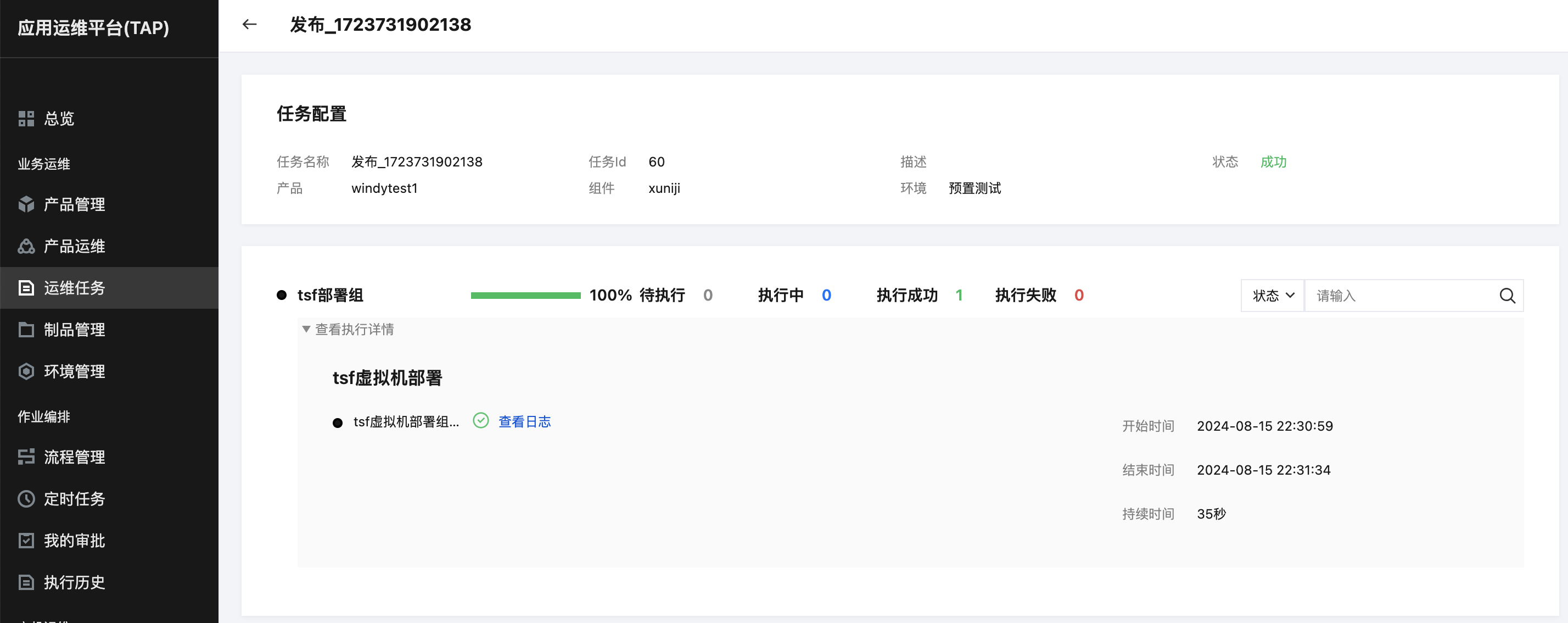Open 运维任务 in the sidebar

(x=74, y=287)
